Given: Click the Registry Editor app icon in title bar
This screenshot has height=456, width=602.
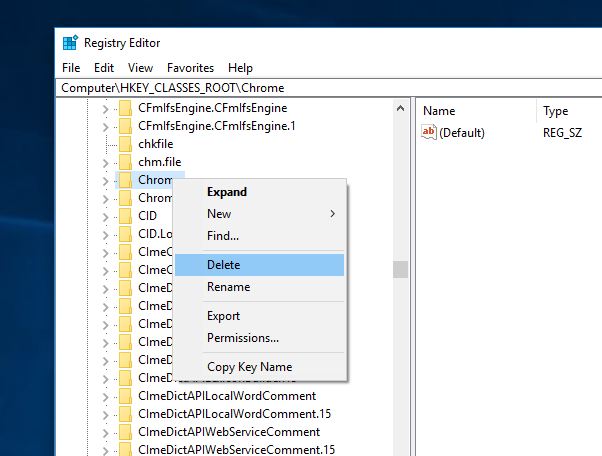Looking at the screenshot, I should [70, 43].
